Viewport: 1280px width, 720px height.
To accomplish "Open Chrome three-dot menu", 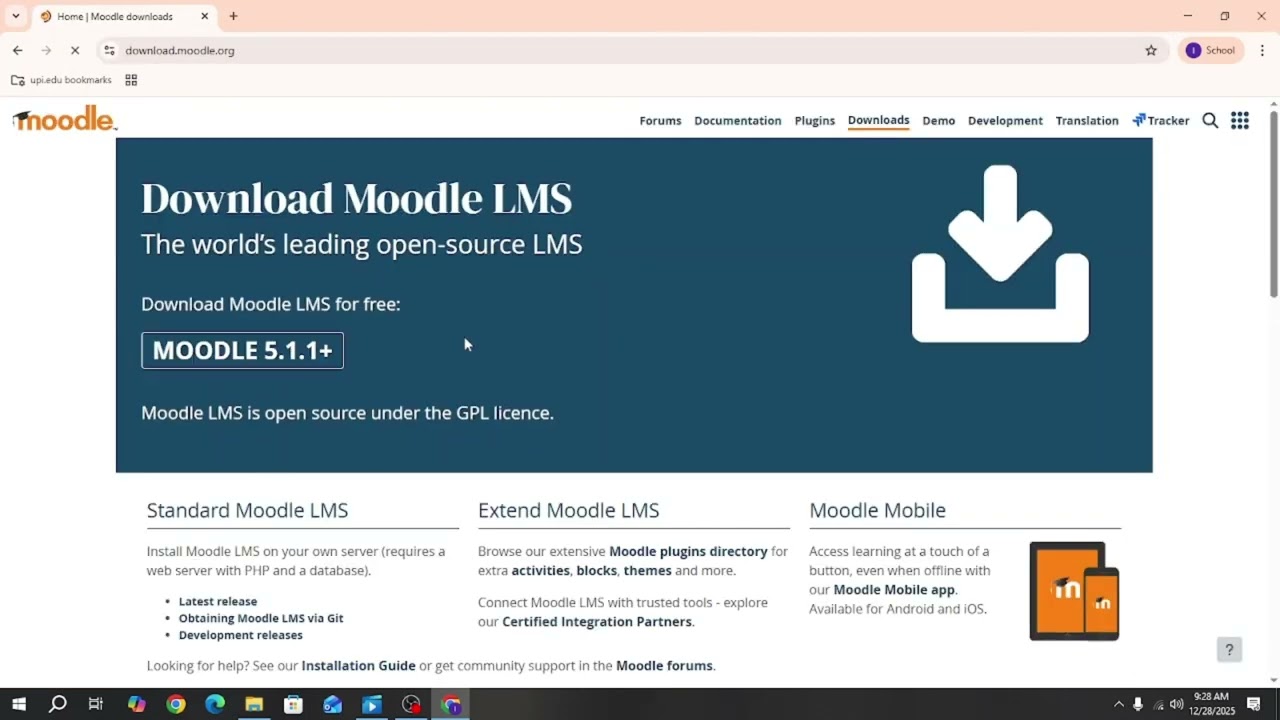I will 1262,50.
